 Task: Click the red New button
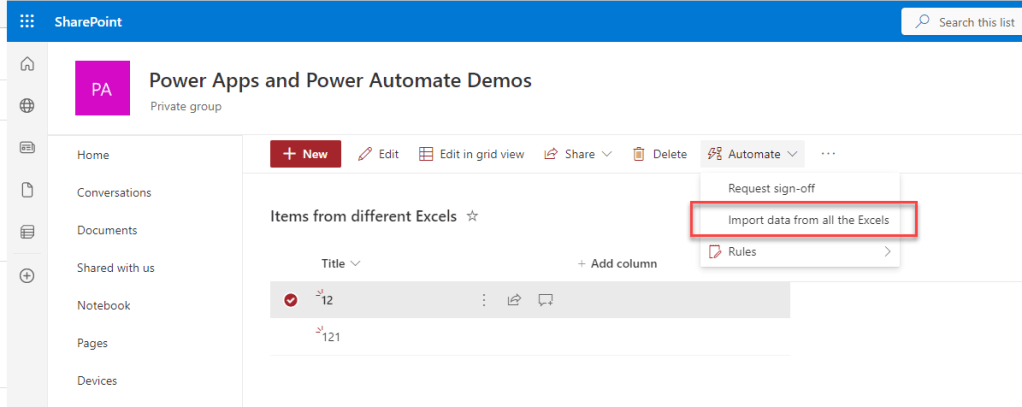[x=305, y=154]
